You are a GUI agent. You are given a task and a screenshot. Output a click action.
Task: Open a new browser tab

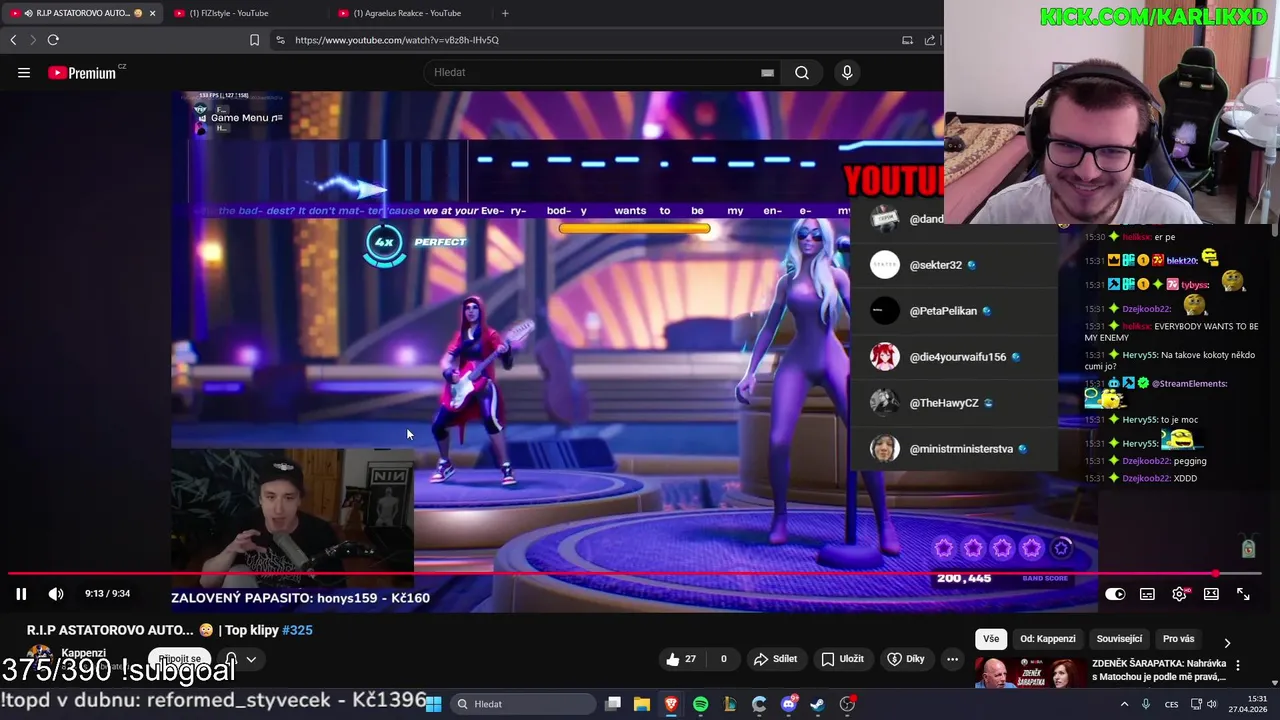[505, 13]
